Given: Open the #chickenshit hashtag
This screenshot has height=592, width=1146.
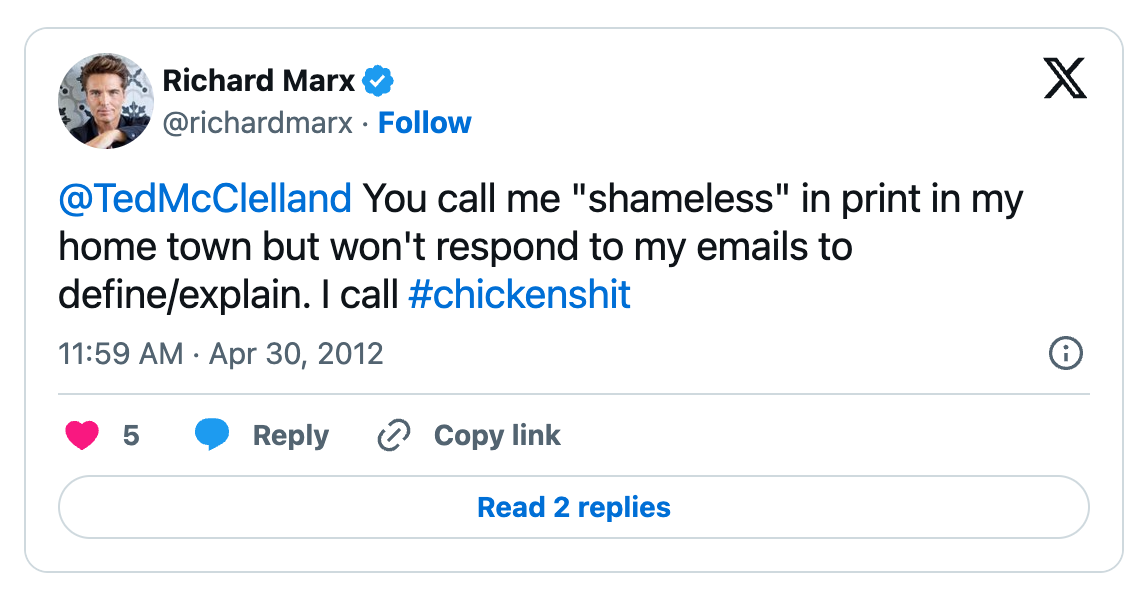Looking at the screenshot, I should [520, 295].
